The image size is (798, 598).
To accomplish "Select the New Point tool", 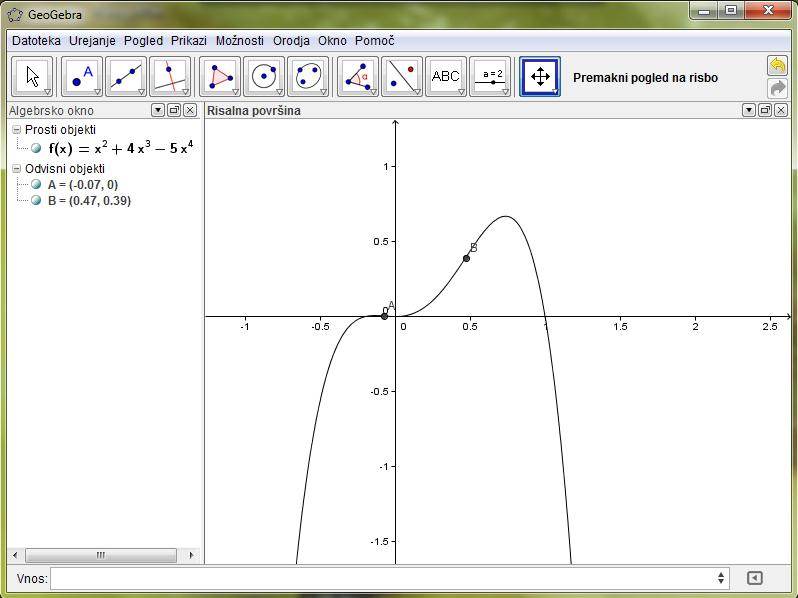I will pos(82,76).
